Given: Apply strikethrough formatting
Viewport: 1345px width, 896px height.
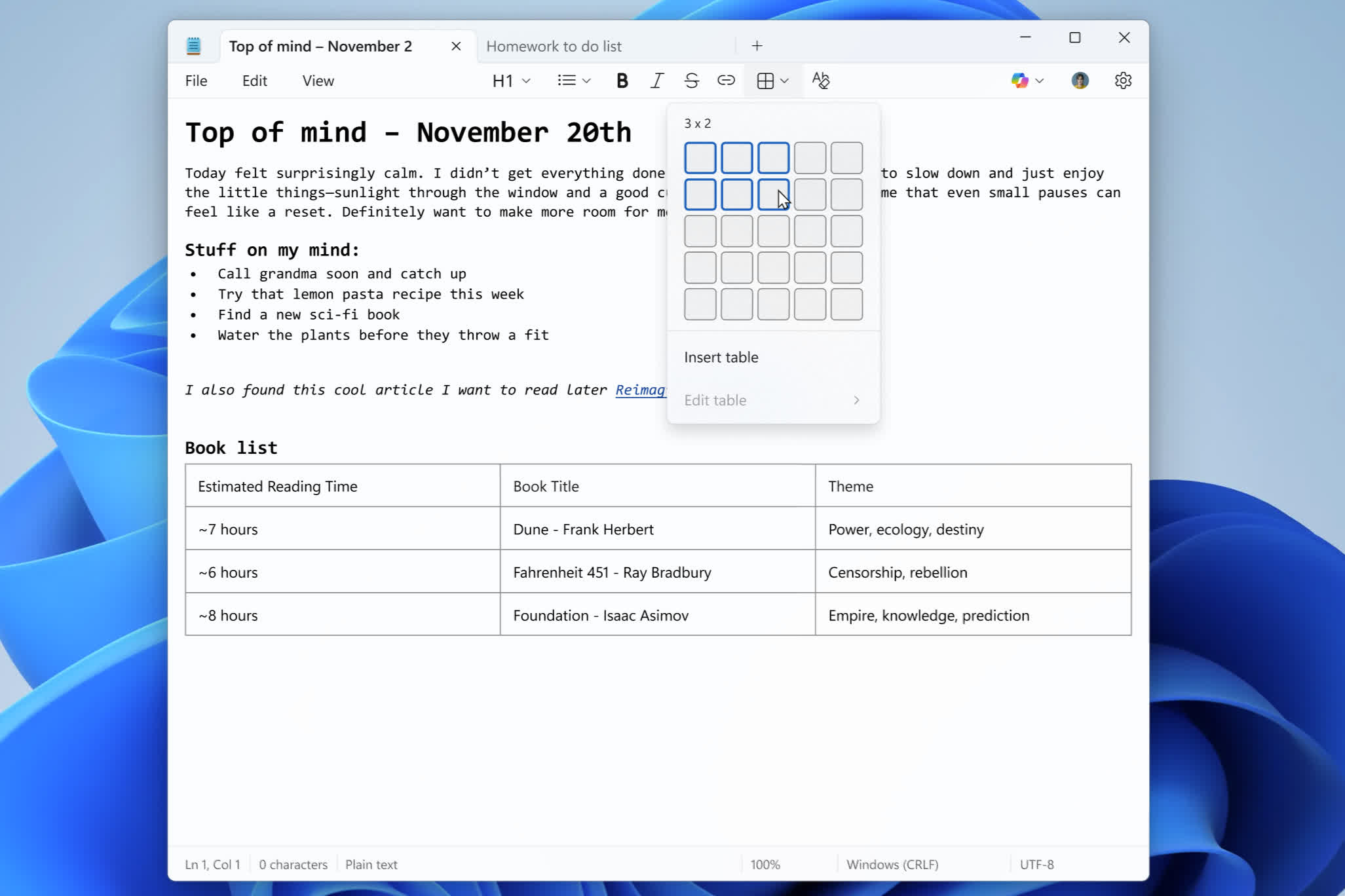Looking at the screenshot, I should coord(691,80).
